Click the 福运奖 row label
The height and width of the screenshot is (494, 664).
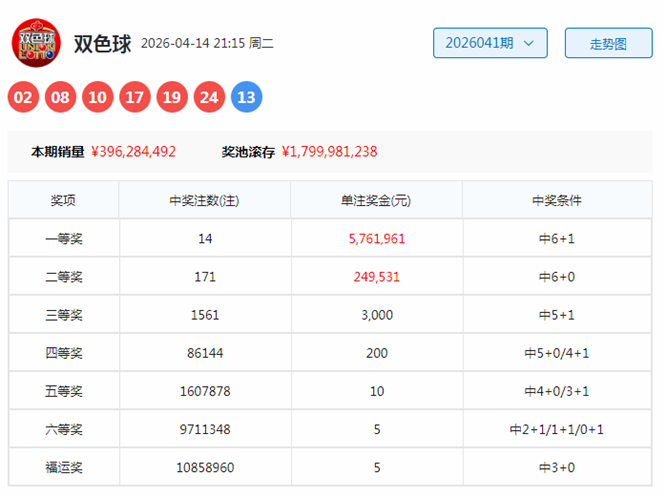point(64,467)
